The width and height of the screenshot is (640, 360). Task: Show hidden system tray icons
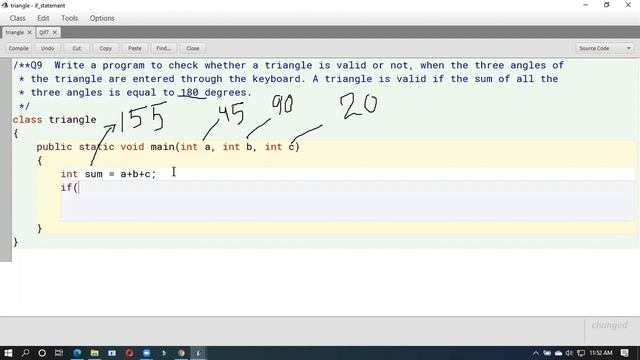(x=536, y=353)
